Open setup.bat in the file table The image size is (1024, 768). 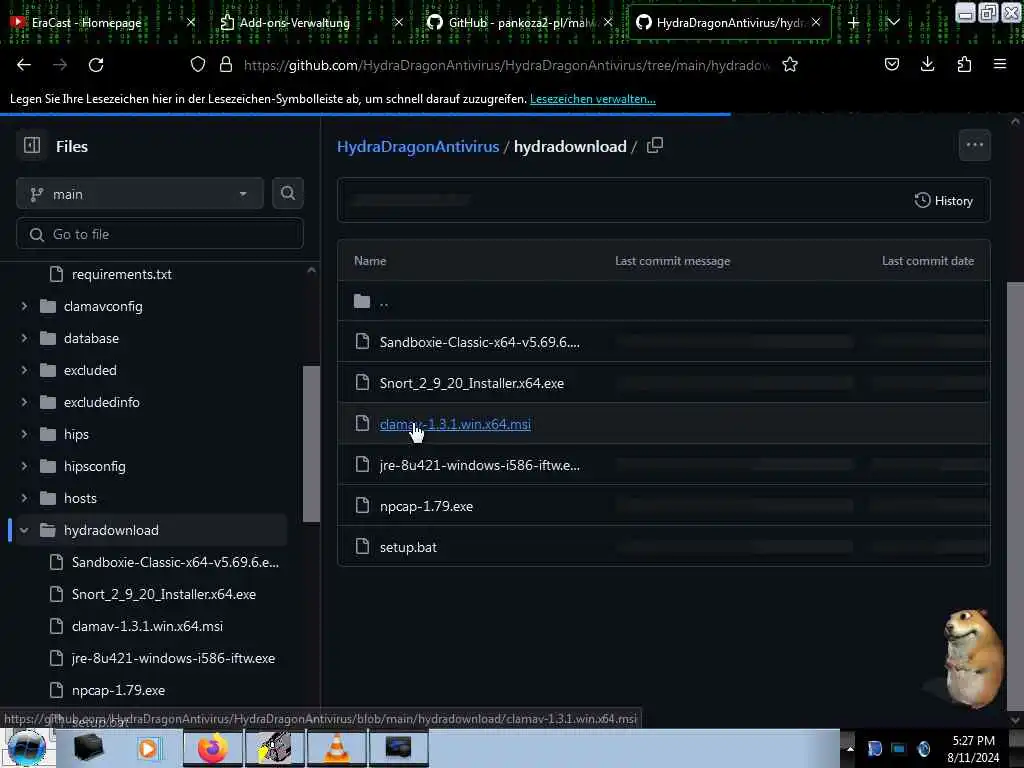pos(408,547)
